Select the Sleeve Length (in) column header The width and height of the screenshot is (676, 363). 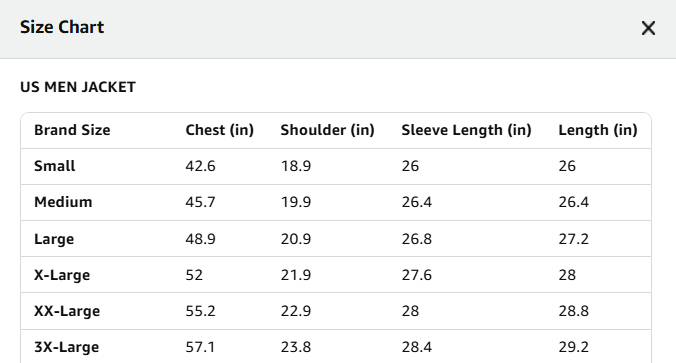(466, 130)
